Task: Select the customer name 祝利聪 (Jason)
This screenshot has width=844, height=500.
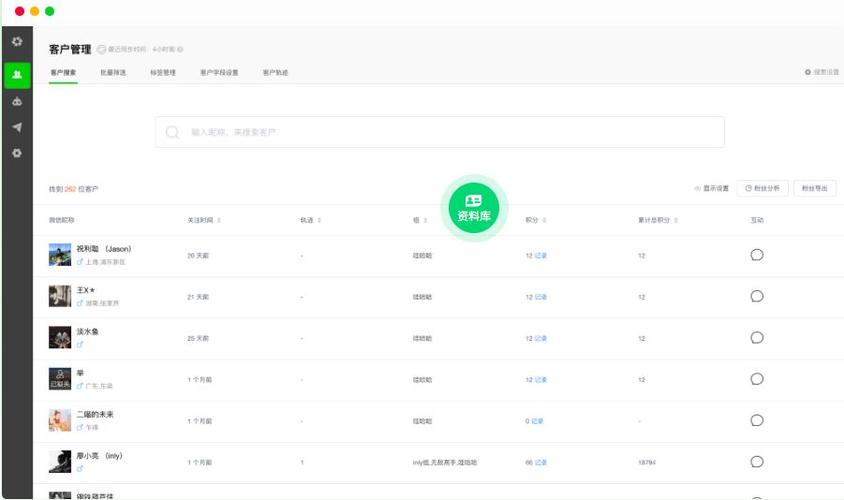Action: [x=104, y=249]
